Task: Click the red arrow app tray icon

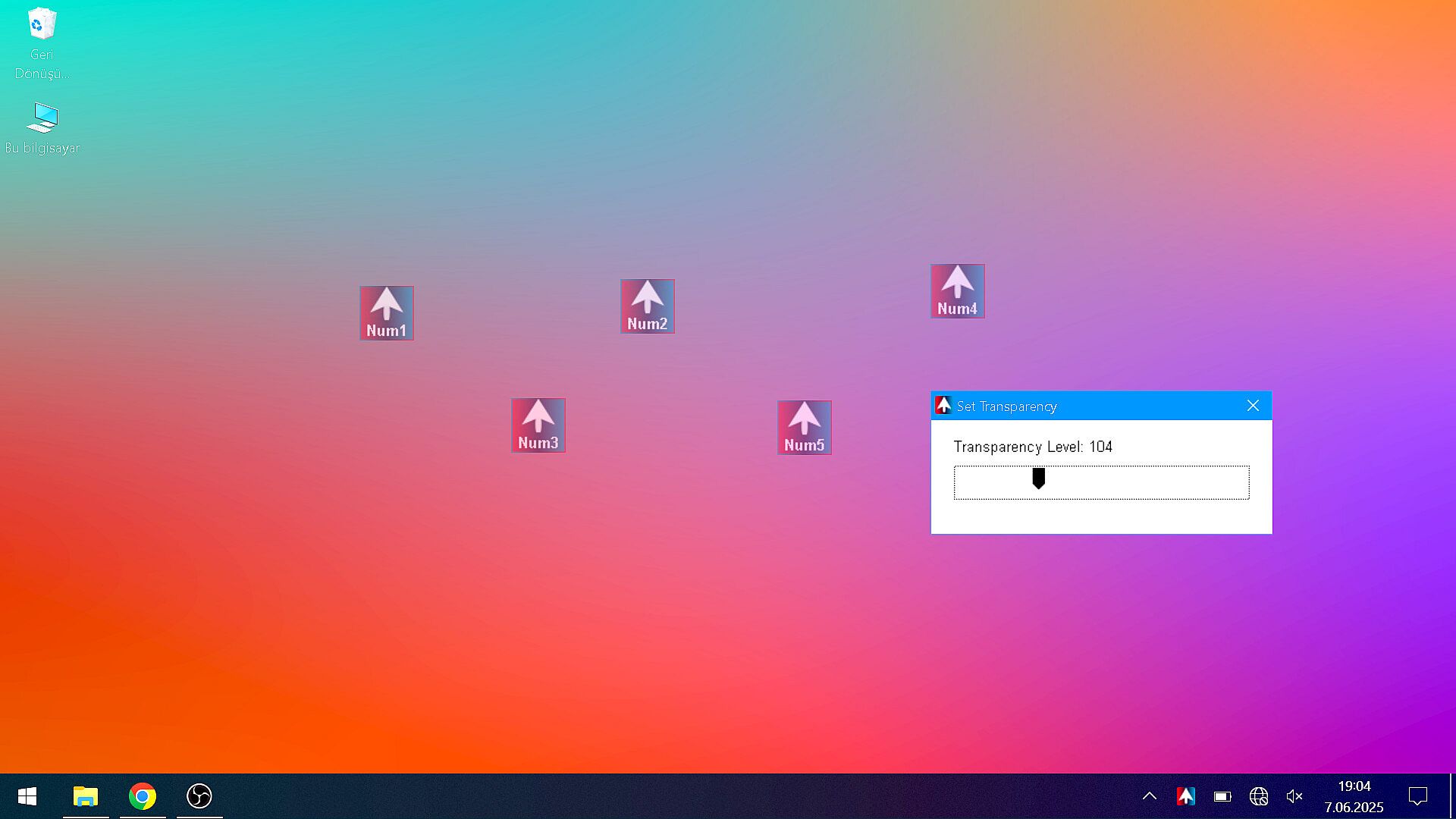Action: point(1186,796)
